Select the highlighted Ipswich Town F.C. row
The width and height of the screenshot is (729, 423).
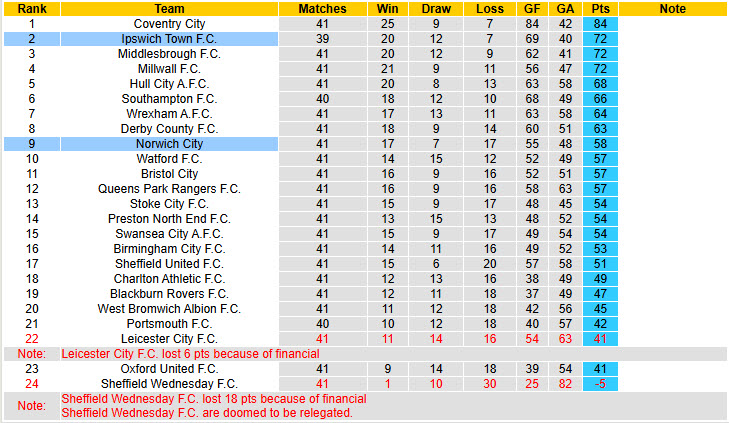169,39
